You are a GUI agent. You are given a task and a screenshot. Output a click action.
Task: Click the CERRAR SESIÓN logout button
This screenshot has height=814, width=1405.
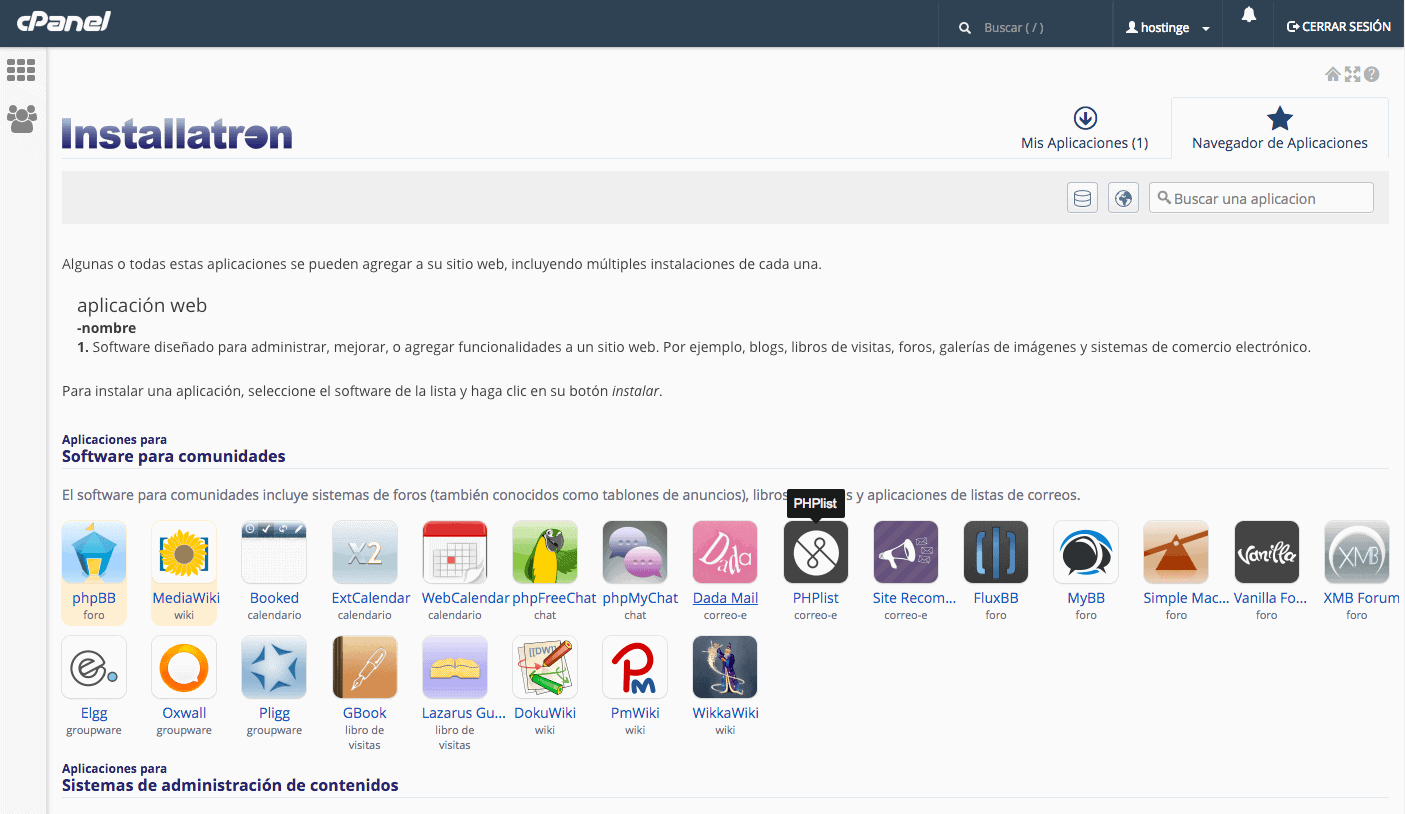pyautogui.click(x=1339, y=27)
